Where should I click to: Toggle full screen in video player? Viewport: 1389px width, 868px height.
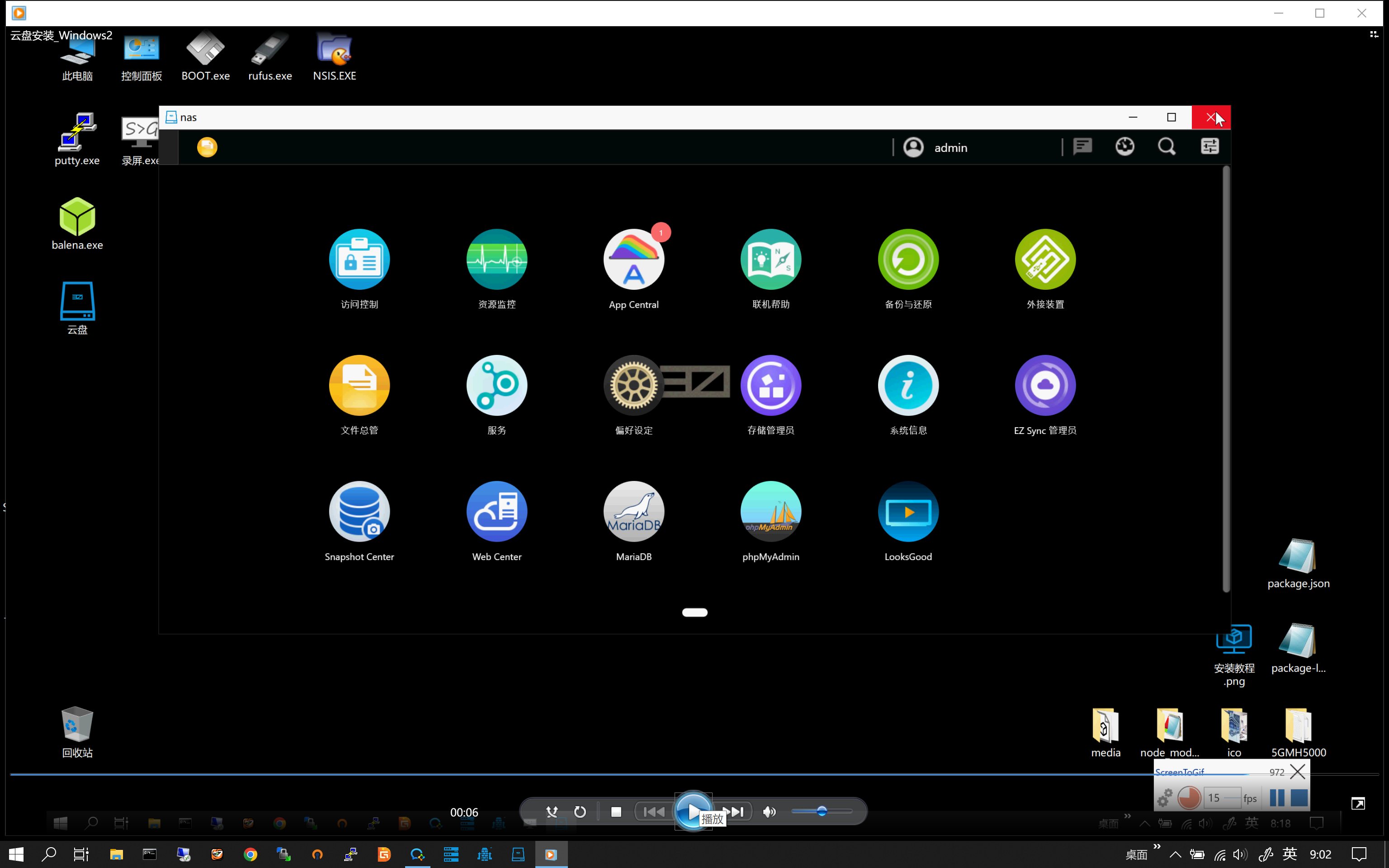click(x=1358, y=804)
